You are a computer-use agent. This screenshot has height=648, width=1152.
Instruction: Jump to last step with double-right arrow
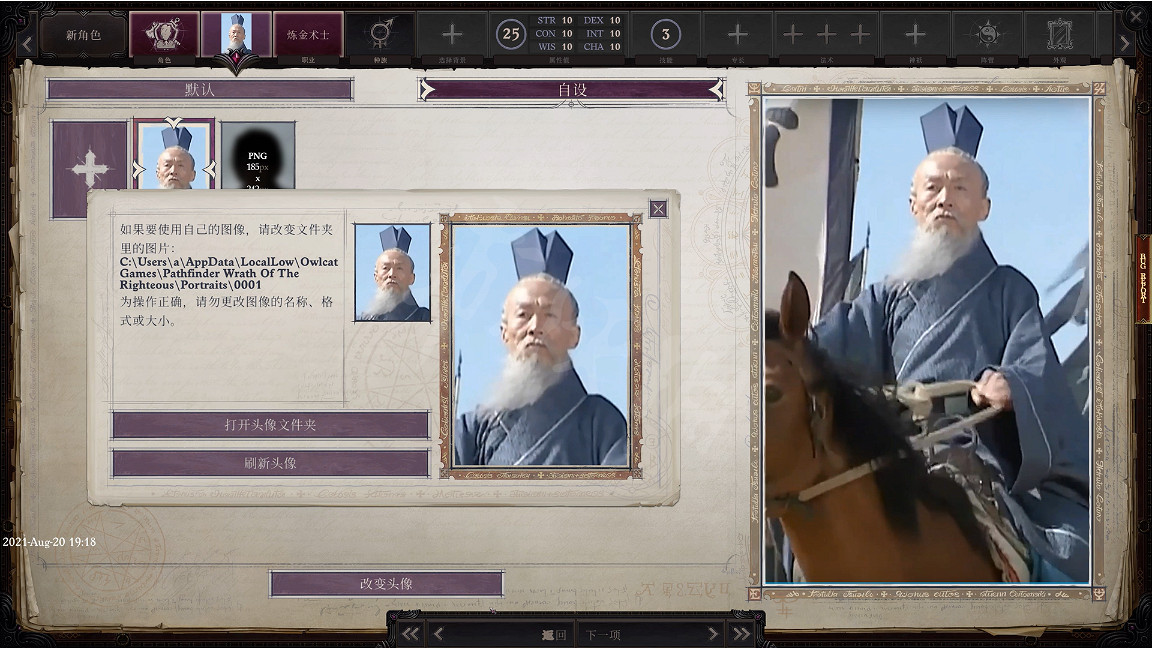741,633
